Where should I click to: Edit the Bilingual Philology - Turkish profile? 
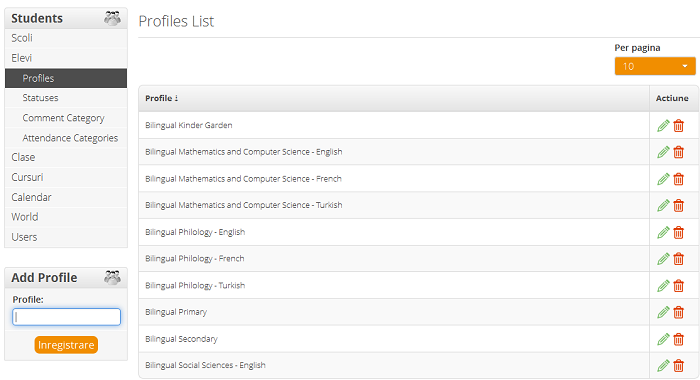pyautogui.click(x=663, y=285)
